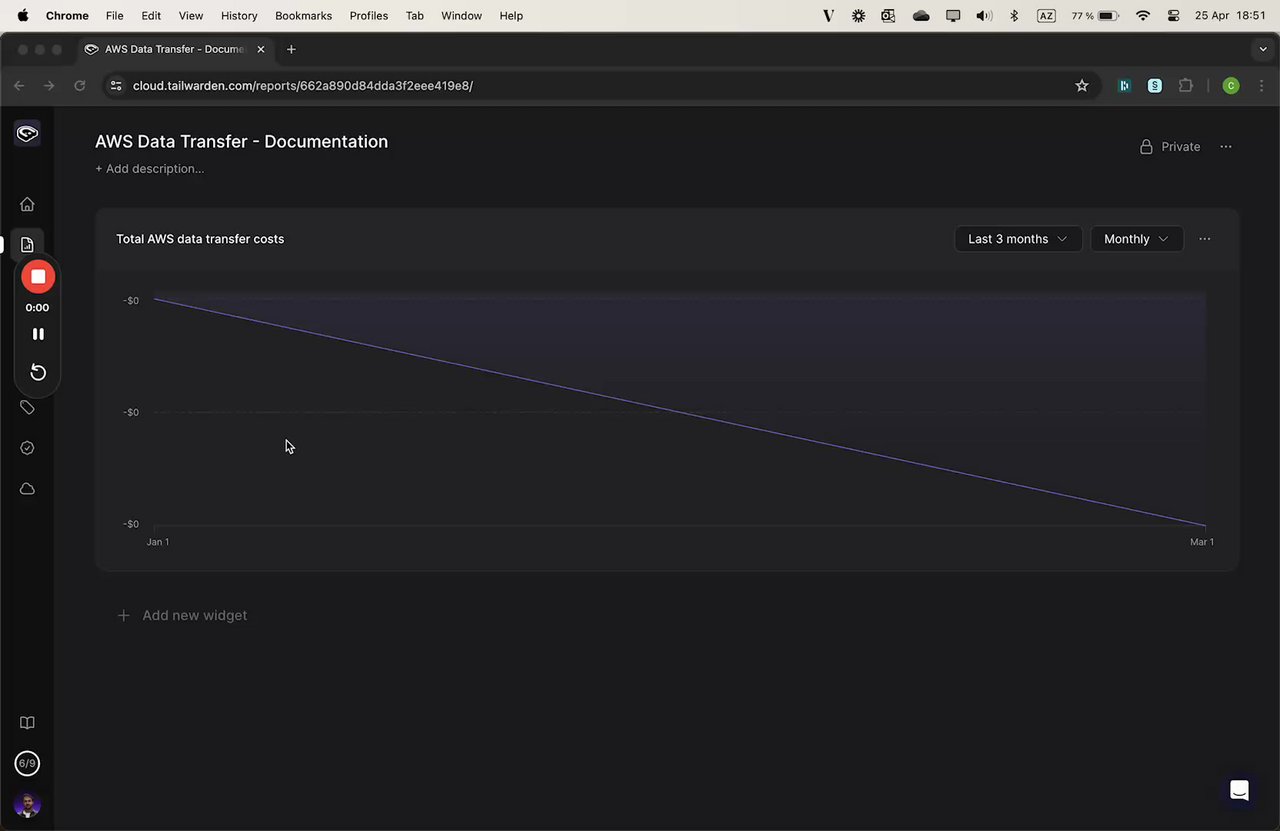This screenshot has width=1280, height=831.
Task: Open the checkmark badge icon in sidebar
Action: (27, 448)
